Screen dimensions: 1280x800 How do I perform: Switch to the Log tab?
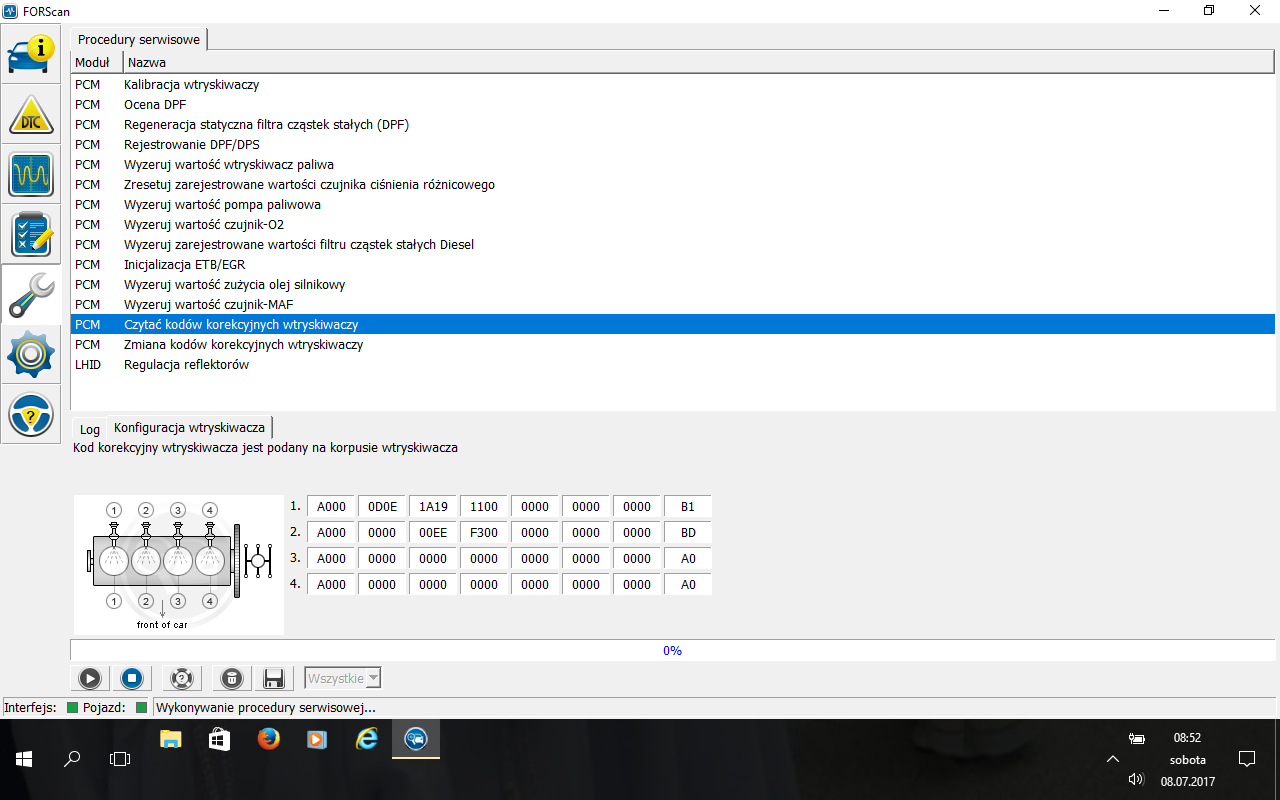(x=90, y=429)
